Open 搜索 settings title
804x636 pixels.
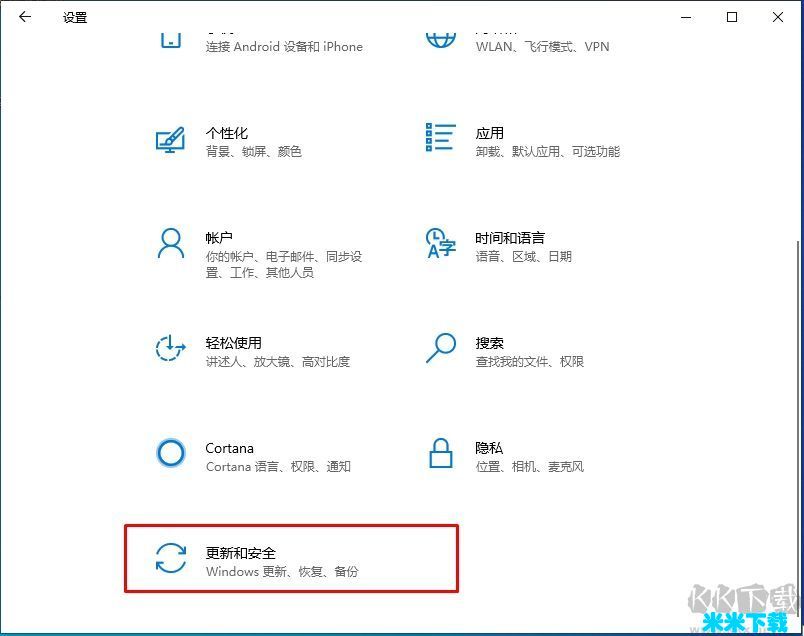490,343
